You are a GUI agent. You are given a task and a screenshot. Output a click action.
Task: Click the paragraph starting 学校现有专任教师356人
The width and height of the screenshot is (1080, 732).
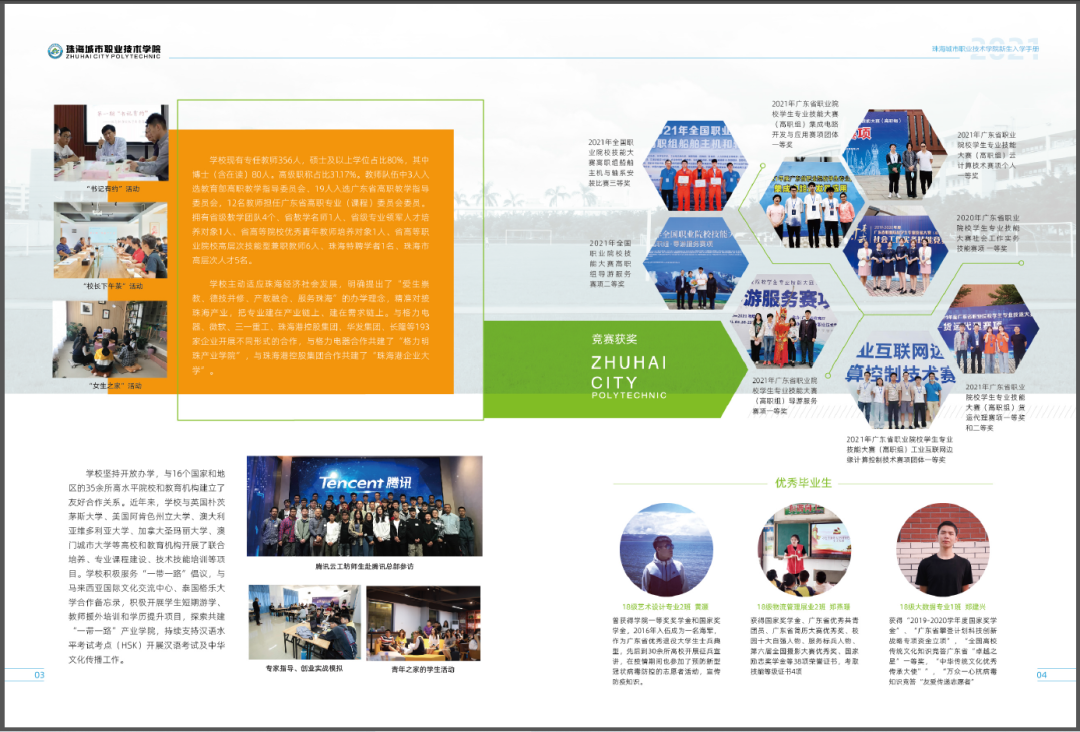coord(311,210)
